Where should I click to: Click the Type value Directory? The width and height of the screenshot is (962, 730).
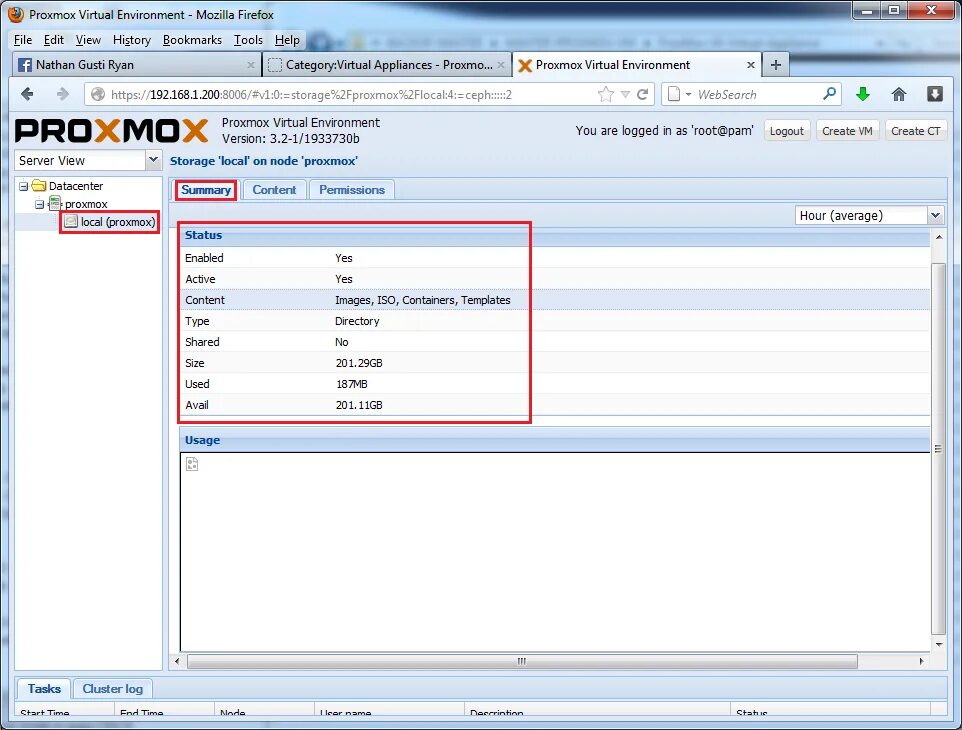tap(357, 321)
